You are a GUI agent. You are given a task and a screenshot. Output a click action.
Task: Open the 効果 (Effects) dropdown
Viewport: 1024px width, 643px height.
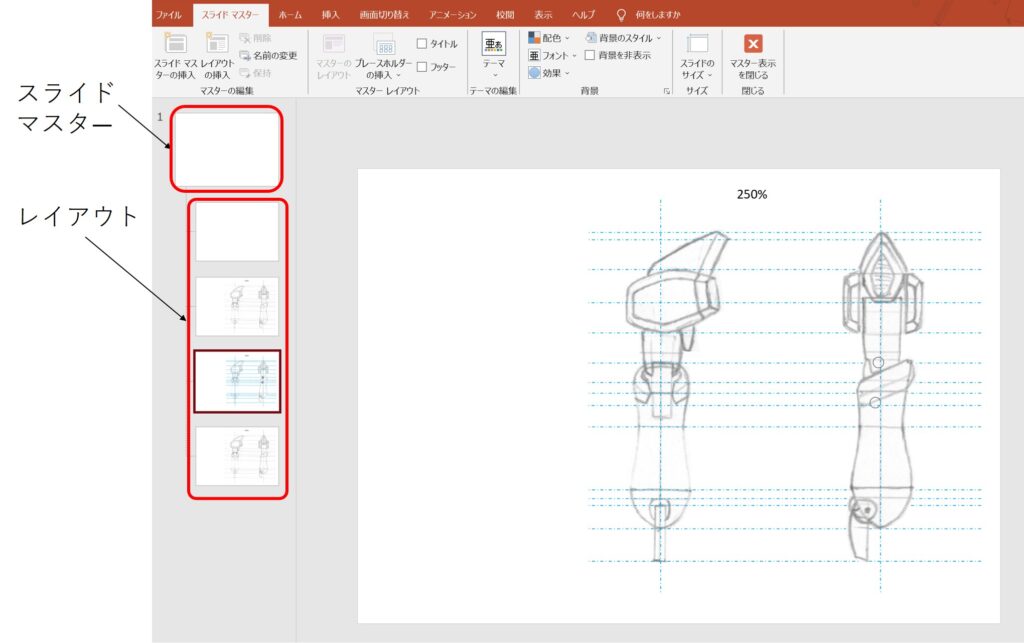[549, 72]
